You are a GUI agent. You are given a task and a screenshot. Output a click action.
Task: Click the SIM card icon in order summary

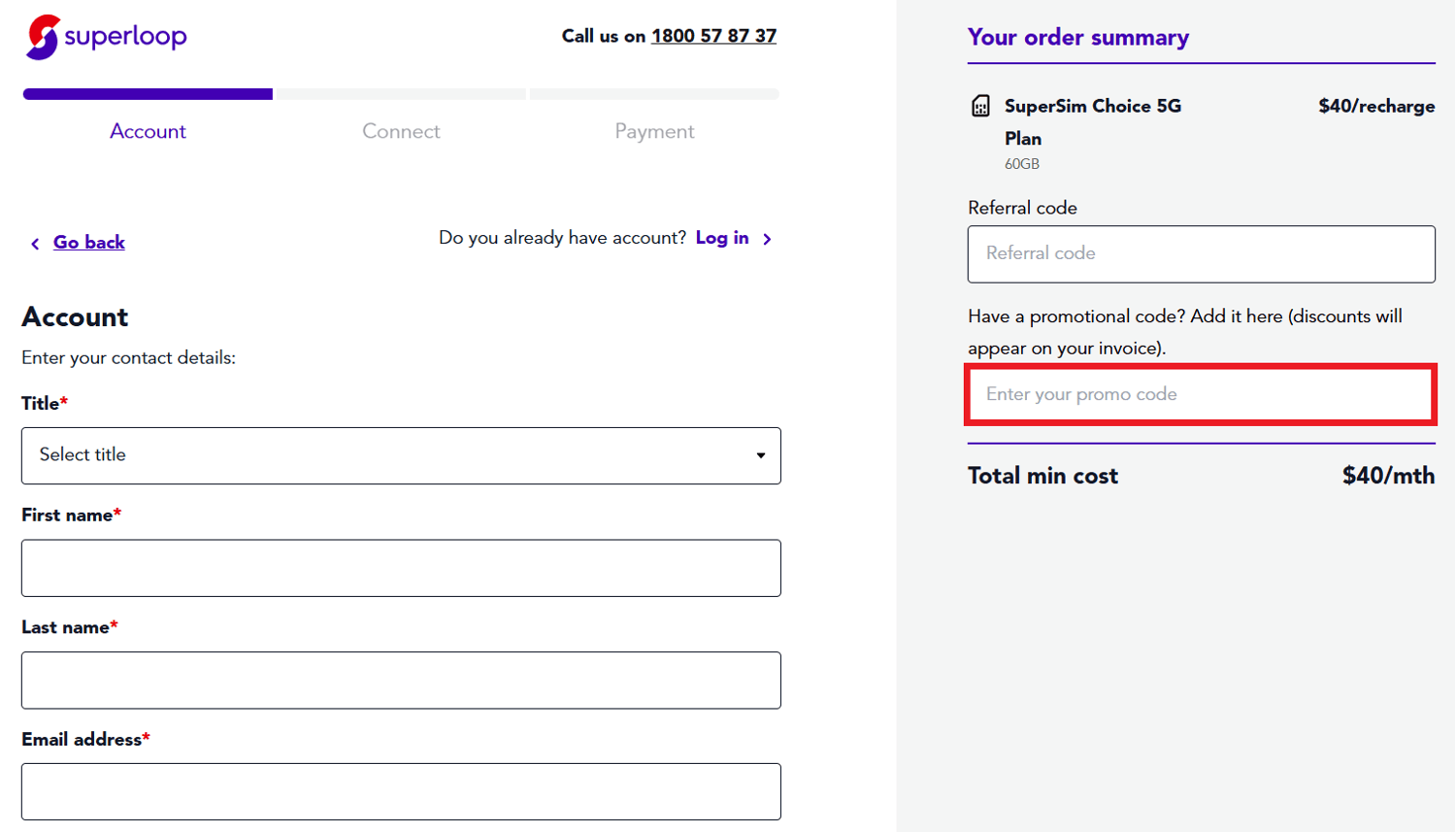pyautogui.click(x=980, y=107)
